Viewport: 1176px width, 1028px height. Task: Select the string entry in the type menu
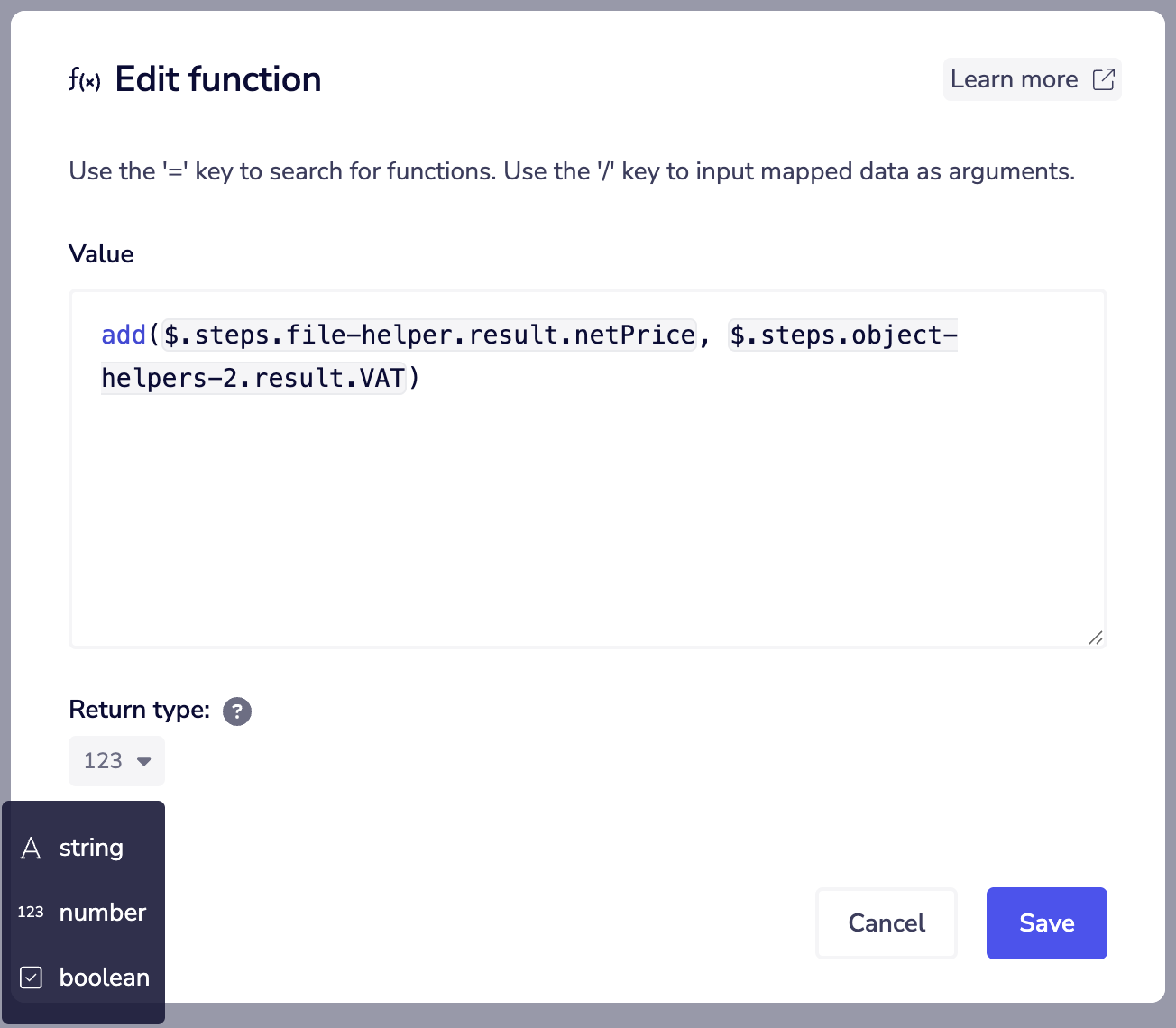[91, 848]
